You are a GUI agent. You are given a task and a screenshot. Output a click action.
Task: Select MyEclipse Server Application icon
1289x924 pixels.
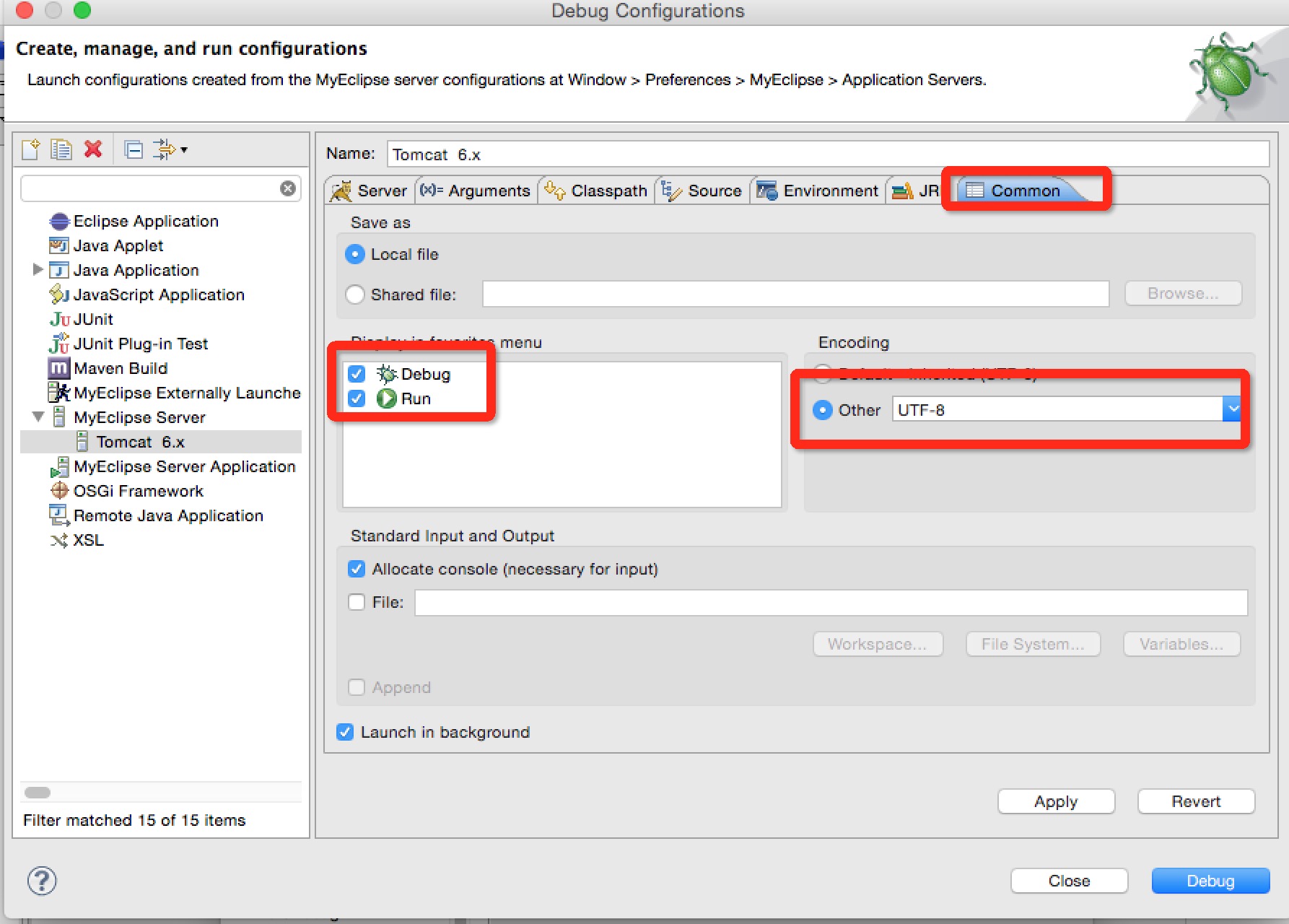(60, 466)
